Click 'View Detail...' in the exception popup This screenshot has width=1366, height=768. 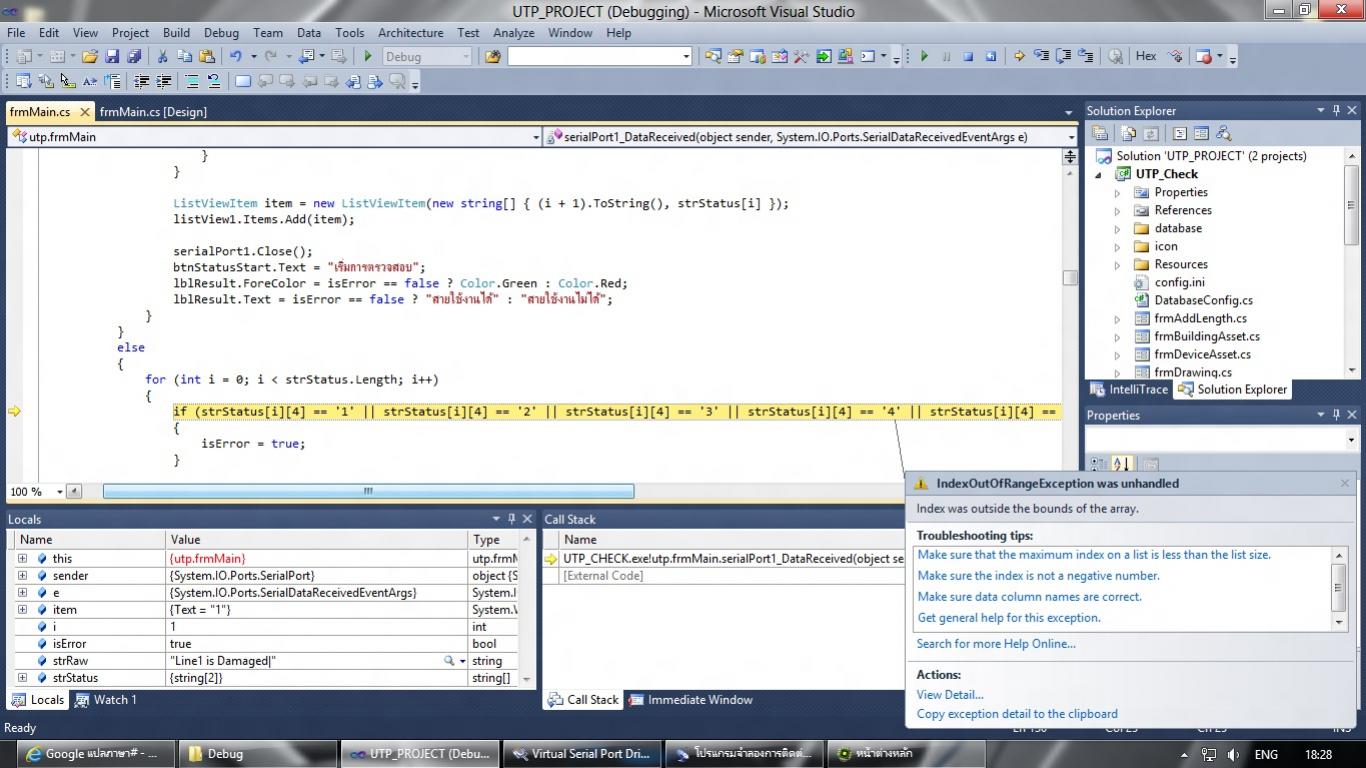click(950, 695)
